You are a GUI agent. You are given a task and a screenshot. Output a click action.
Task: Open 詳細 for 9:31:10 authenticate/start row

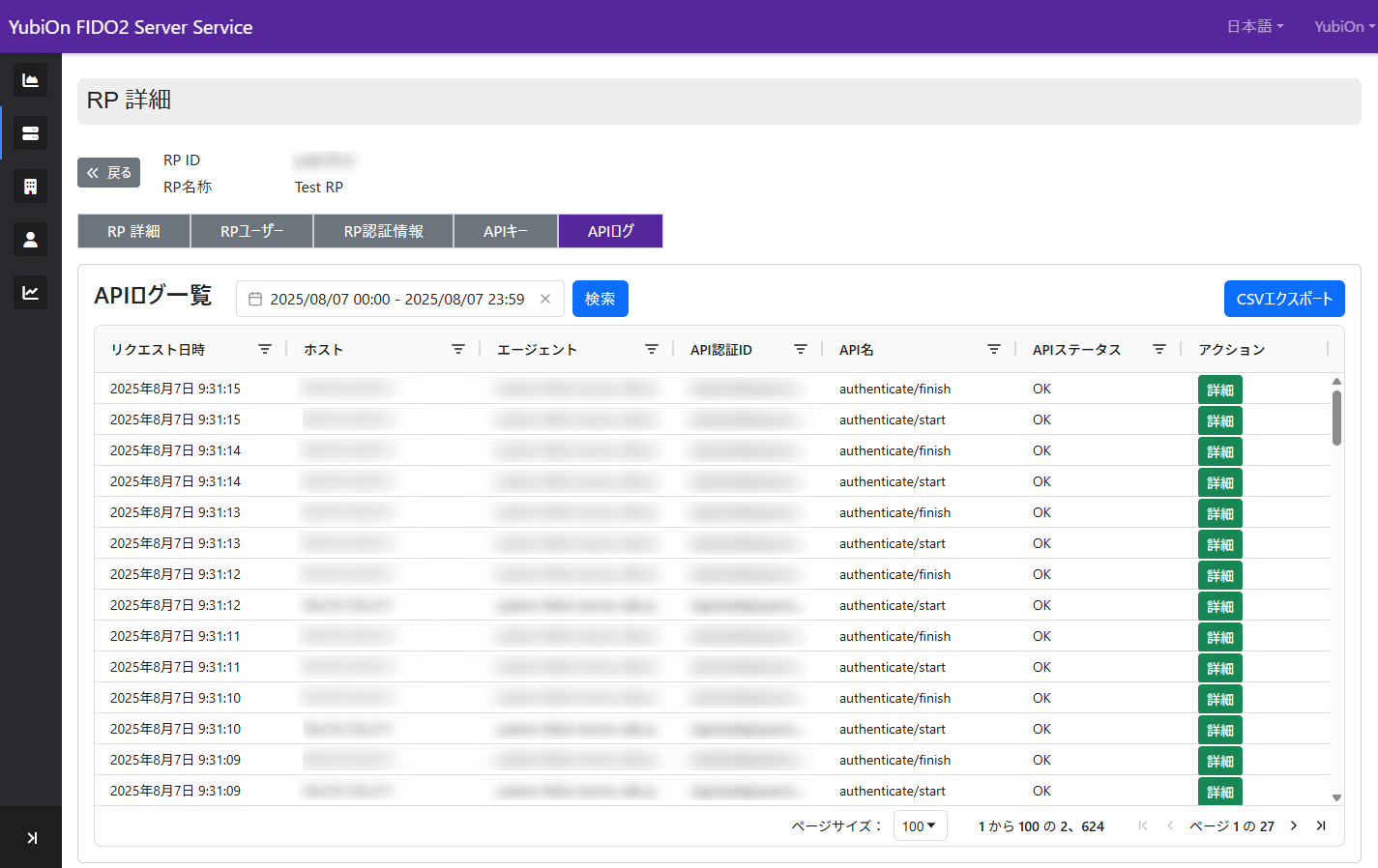[x=1220, y=730]
